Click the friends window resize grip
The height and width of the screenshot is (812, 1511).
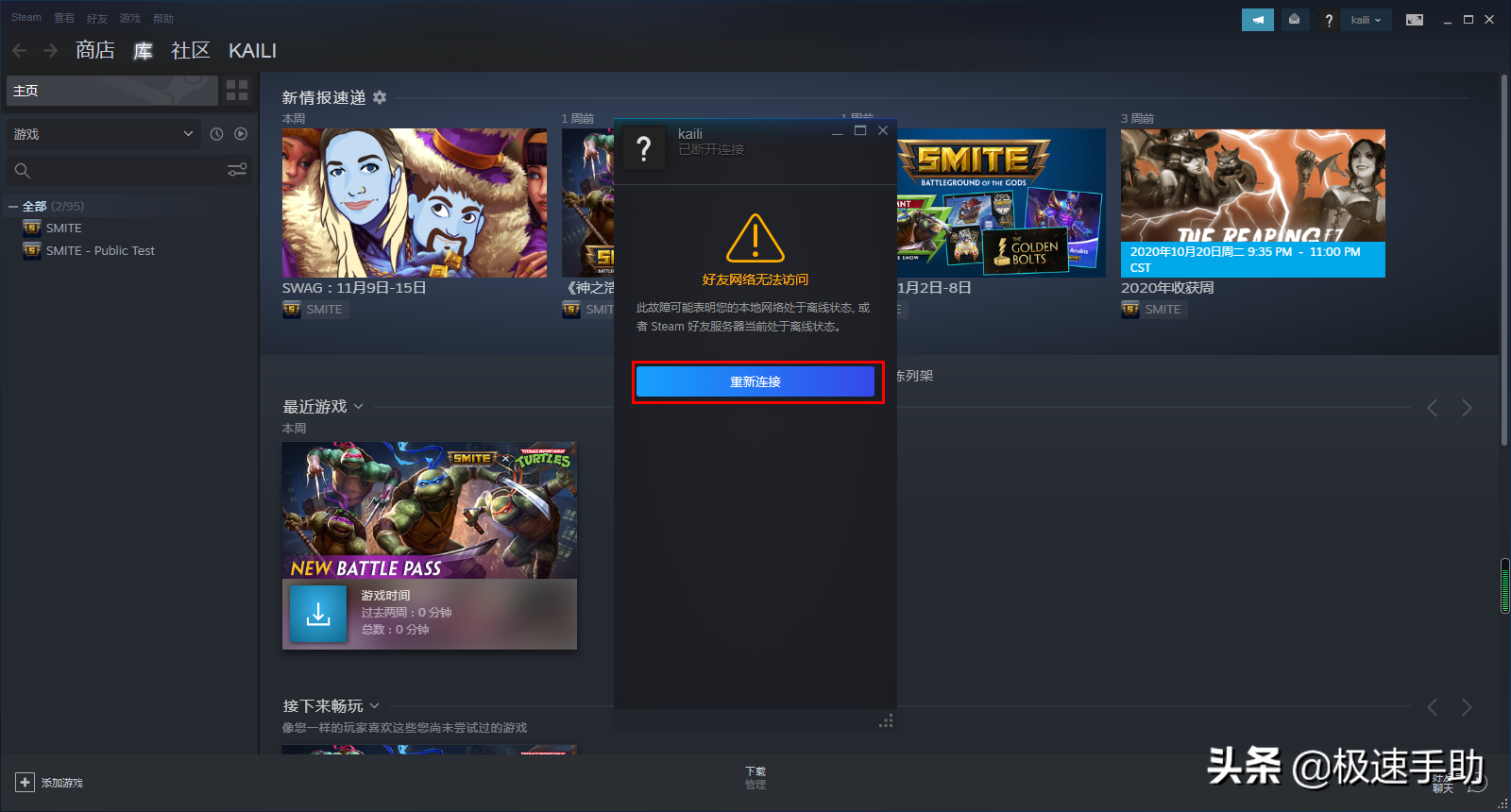pyautogui.click(x=886, y=721)
